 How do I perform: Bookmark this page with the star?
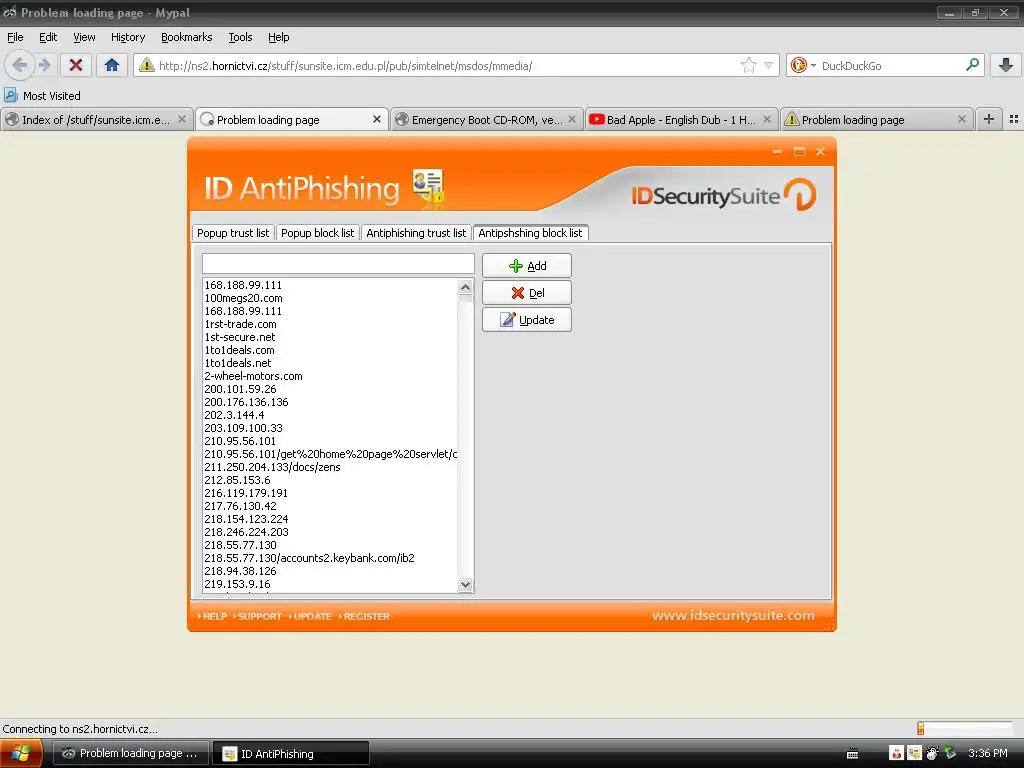(748, 65)
